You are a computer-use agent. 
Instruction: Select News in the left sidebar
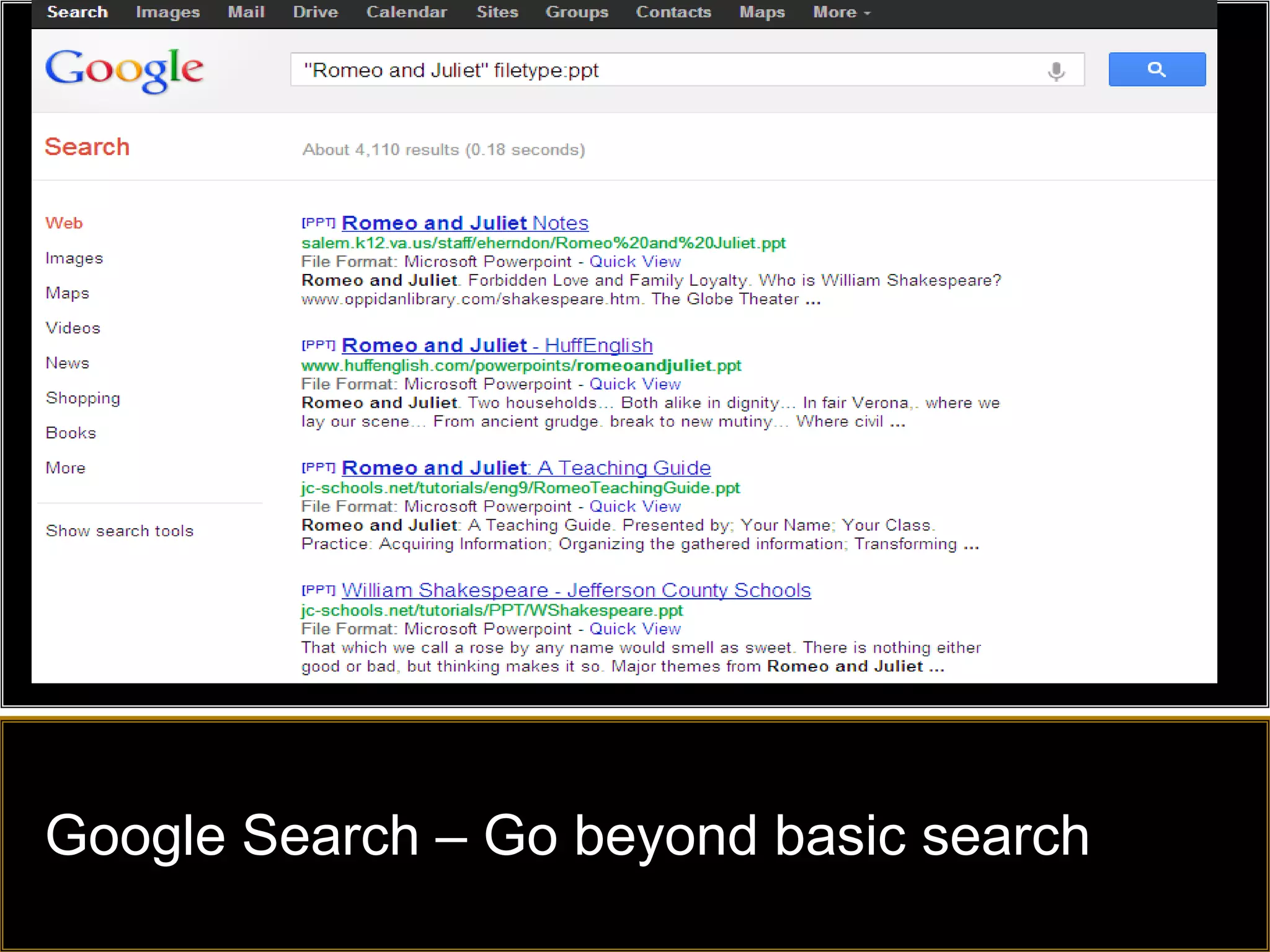68,363
